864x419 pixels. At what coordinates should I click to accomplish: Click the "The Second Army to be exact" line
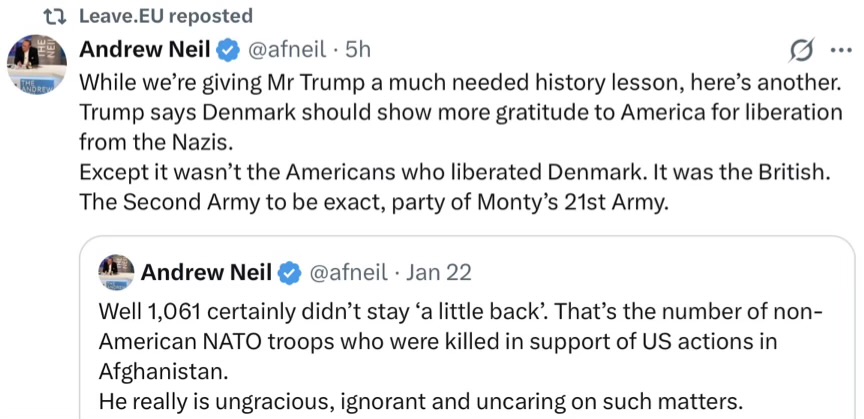(372, 201)
